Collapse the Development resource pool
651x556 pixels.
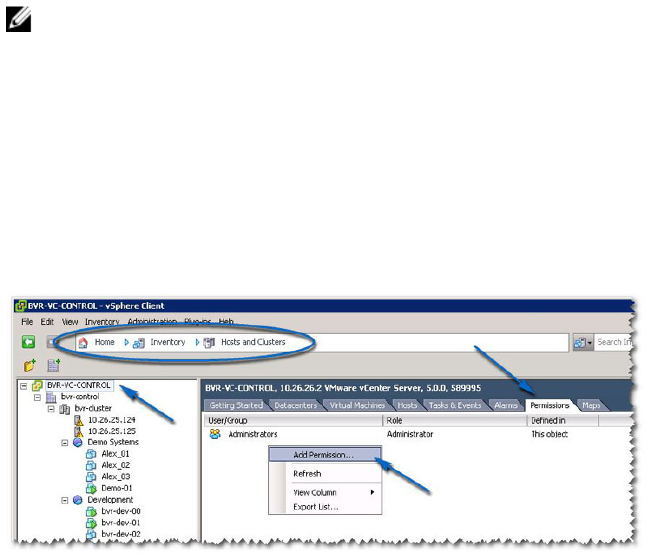click(65, 501)
